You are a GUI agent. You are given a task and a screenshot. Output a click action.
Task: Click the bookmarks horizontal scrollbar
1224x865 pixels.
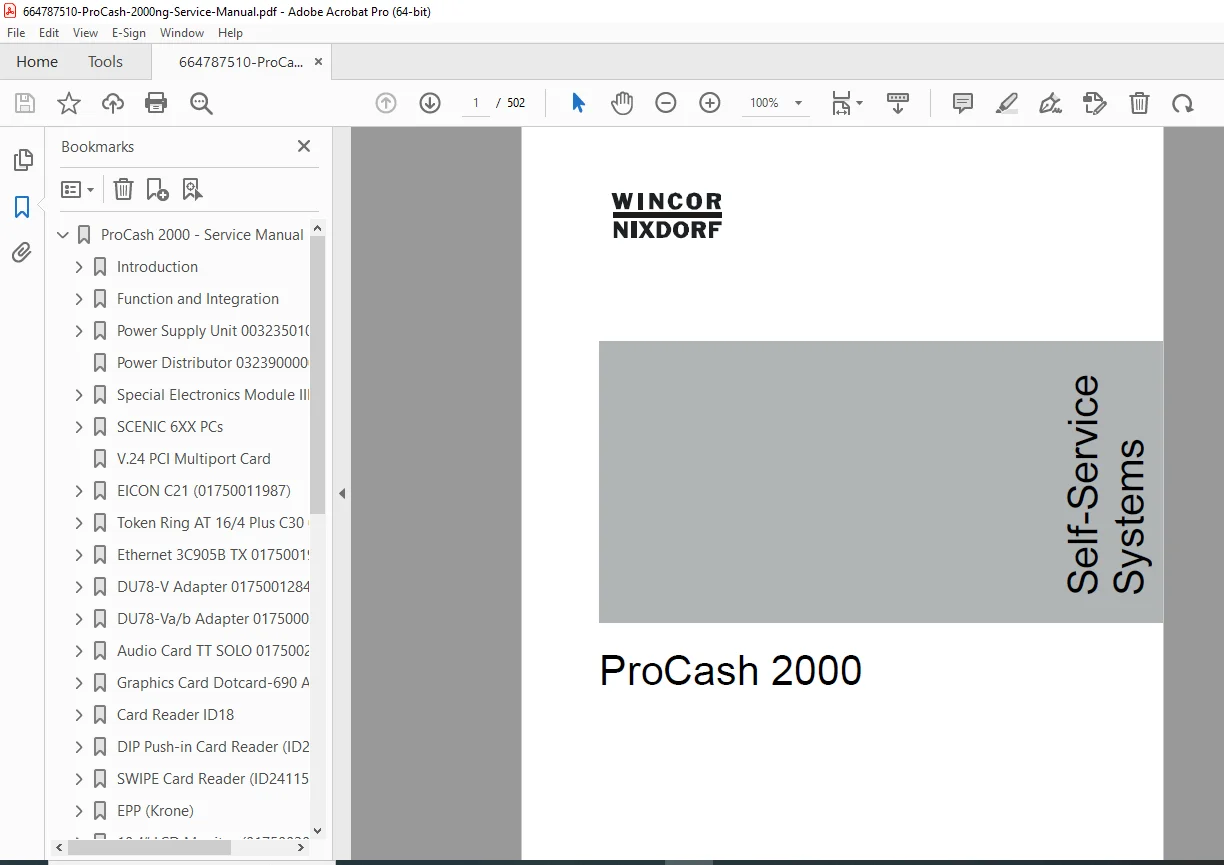(x=149, y=847)
